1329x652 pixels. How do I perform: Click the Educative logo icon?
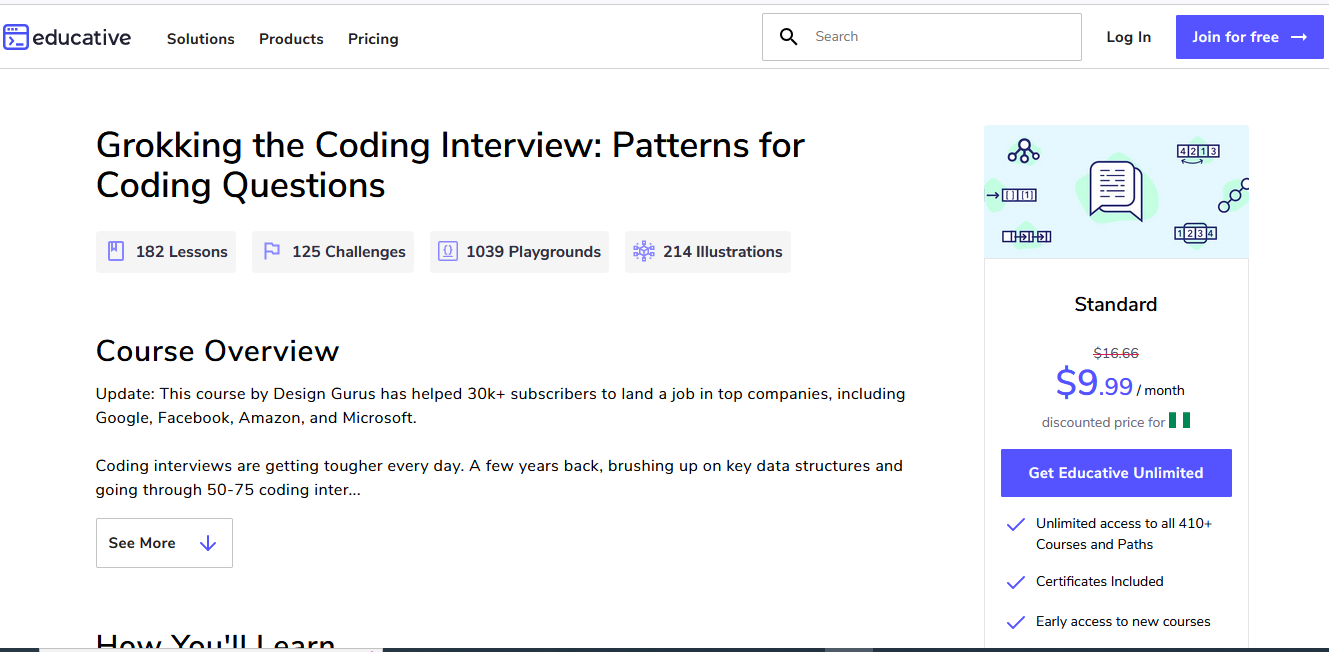15,38
